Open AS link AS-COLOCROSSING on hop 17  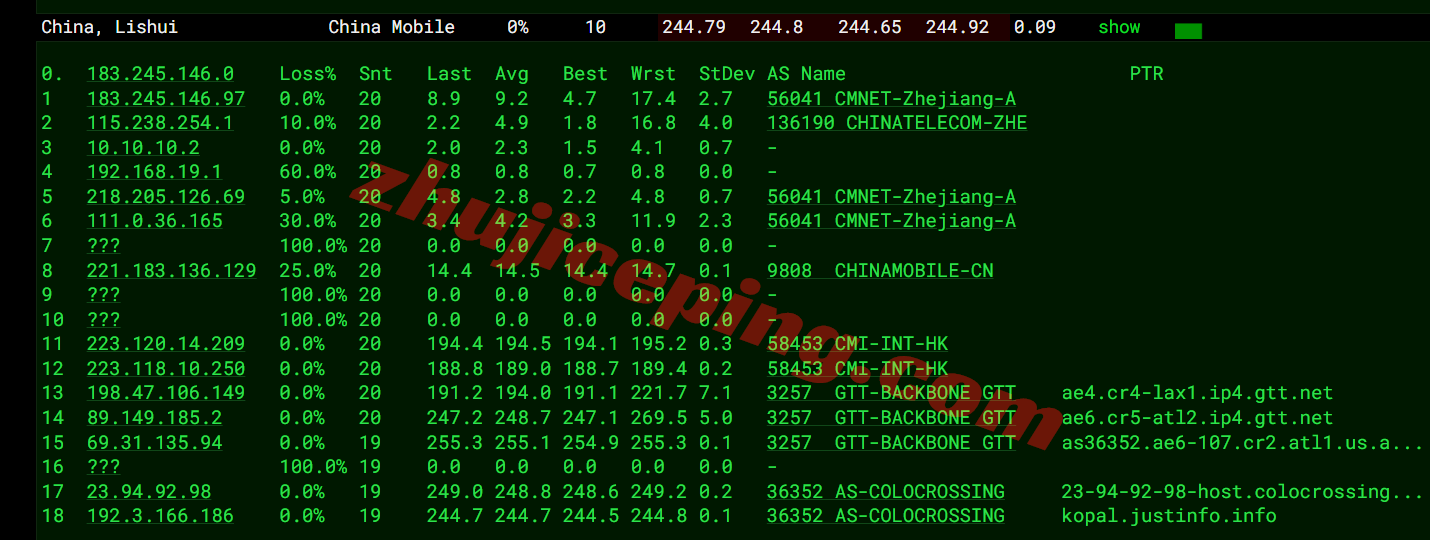click(886, 491)
